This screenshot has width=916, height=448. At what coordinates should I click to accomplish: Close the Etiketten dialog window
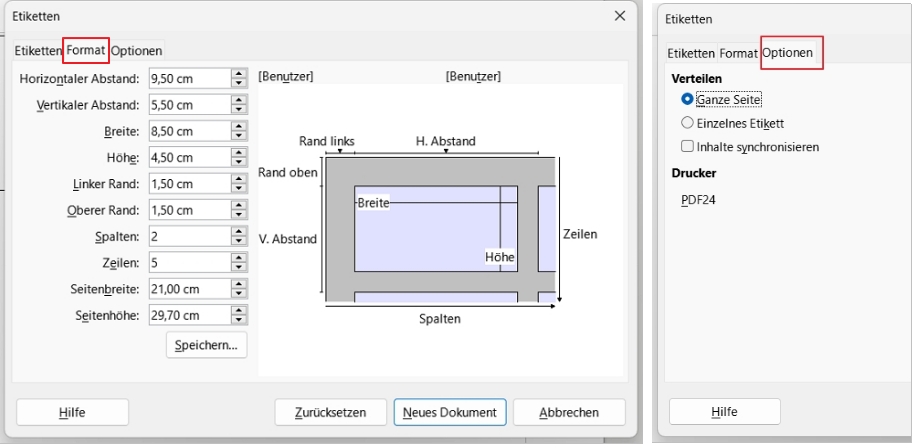(x=620, y=16)
